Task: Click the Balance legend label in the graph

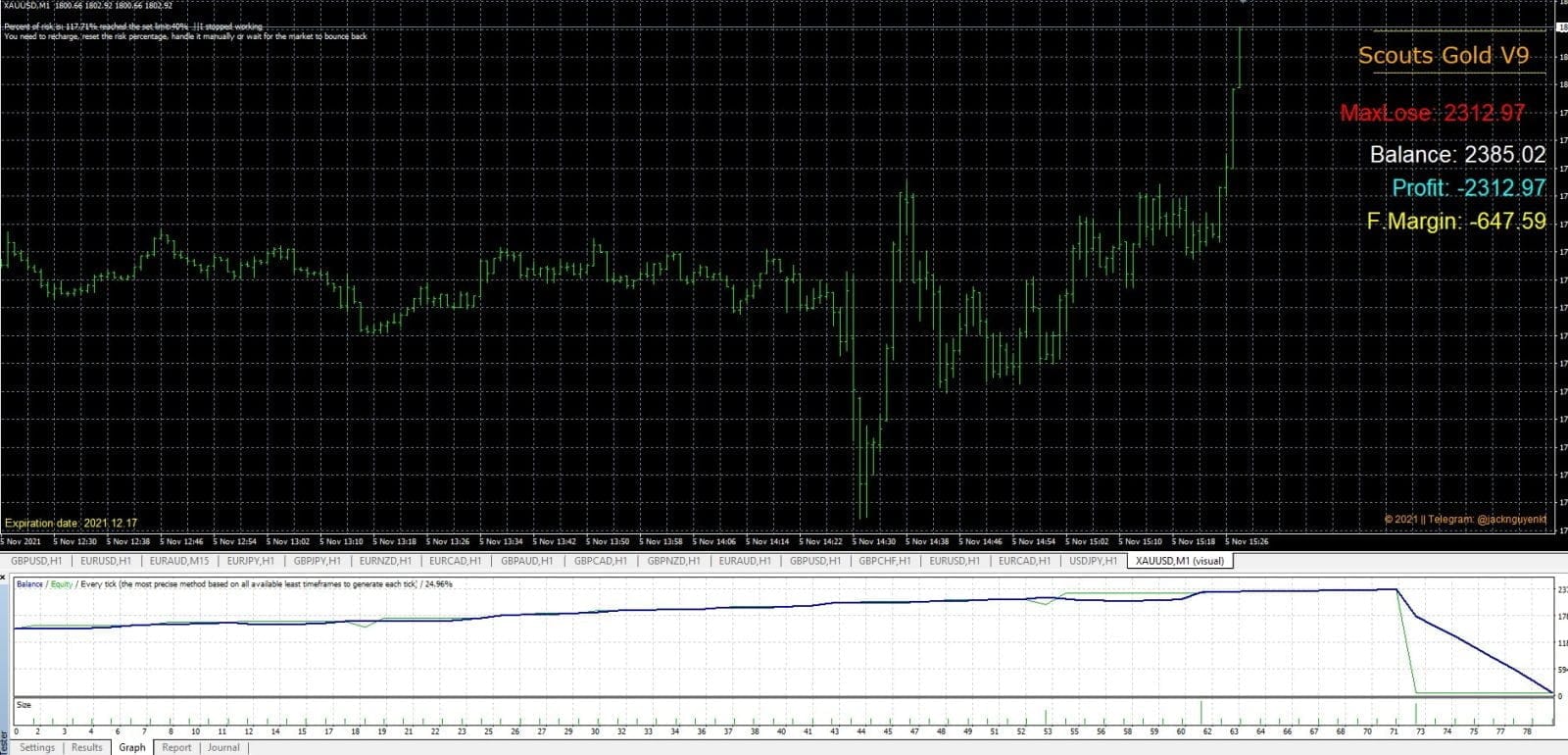Action: (x=29, y=584)
